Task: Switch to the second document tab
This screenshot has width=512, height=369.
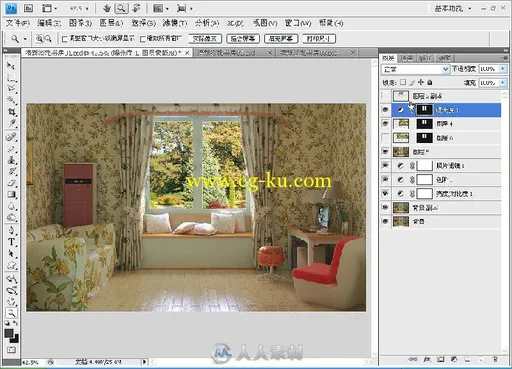Action: [233, 53]
